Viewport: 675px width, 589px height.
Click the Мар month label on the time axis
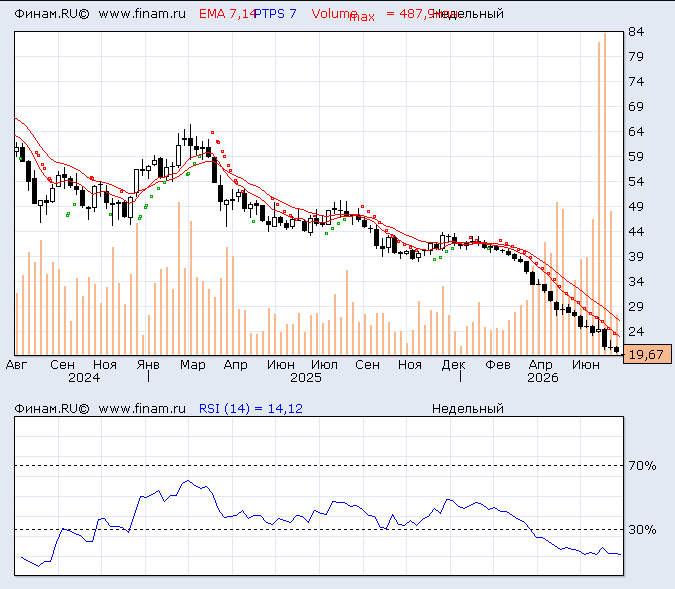(x=192, y=365)
